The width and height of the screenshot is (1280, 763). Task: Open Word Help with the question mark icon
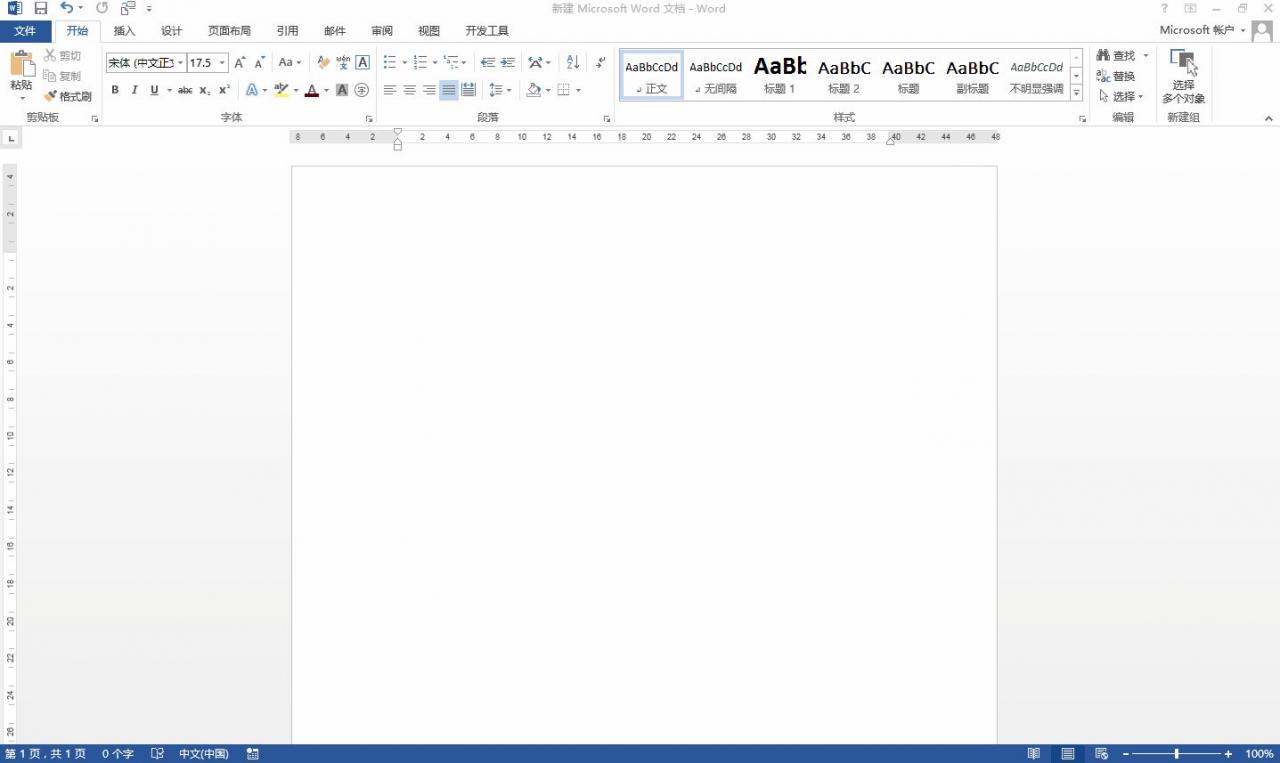tap(1164, 8)
